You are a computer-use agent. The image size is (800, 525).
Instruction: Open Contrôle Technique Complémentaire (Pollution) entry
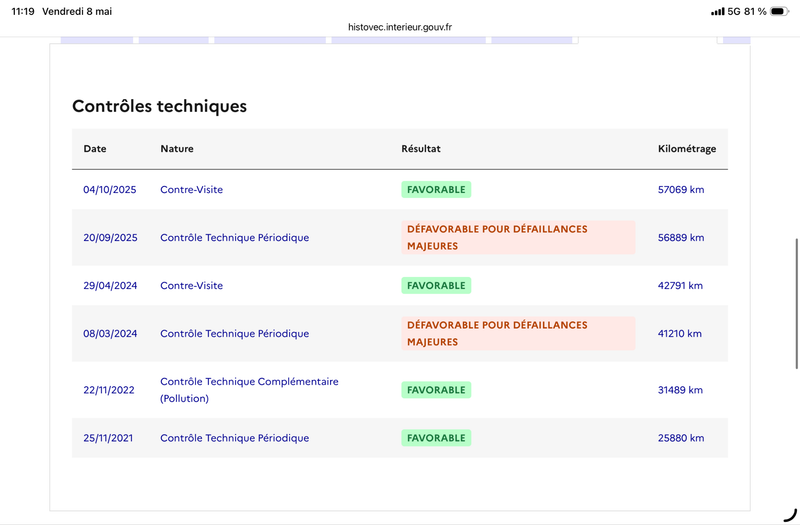(x=249, y=390)
